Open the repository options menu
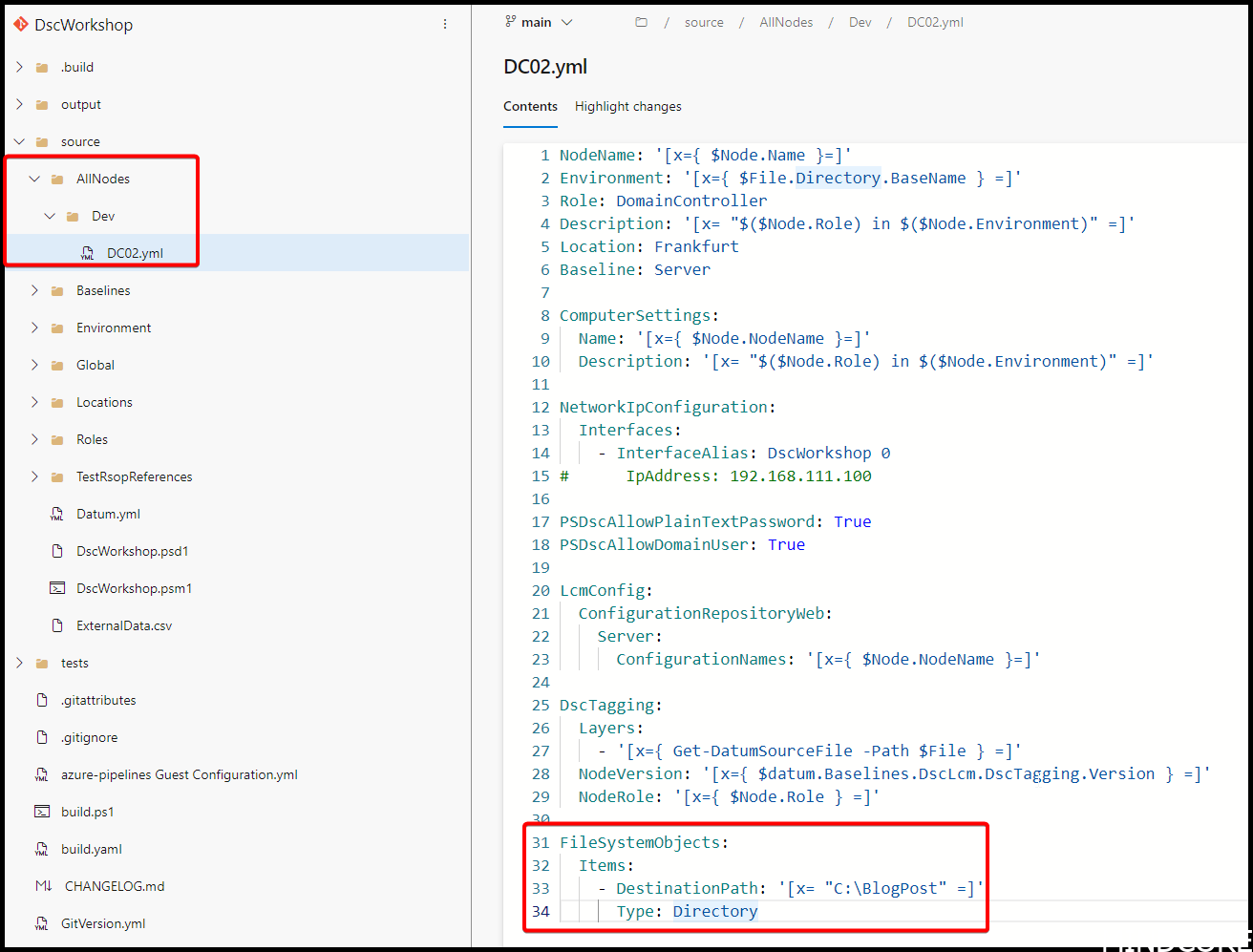 tap(445, 24)
